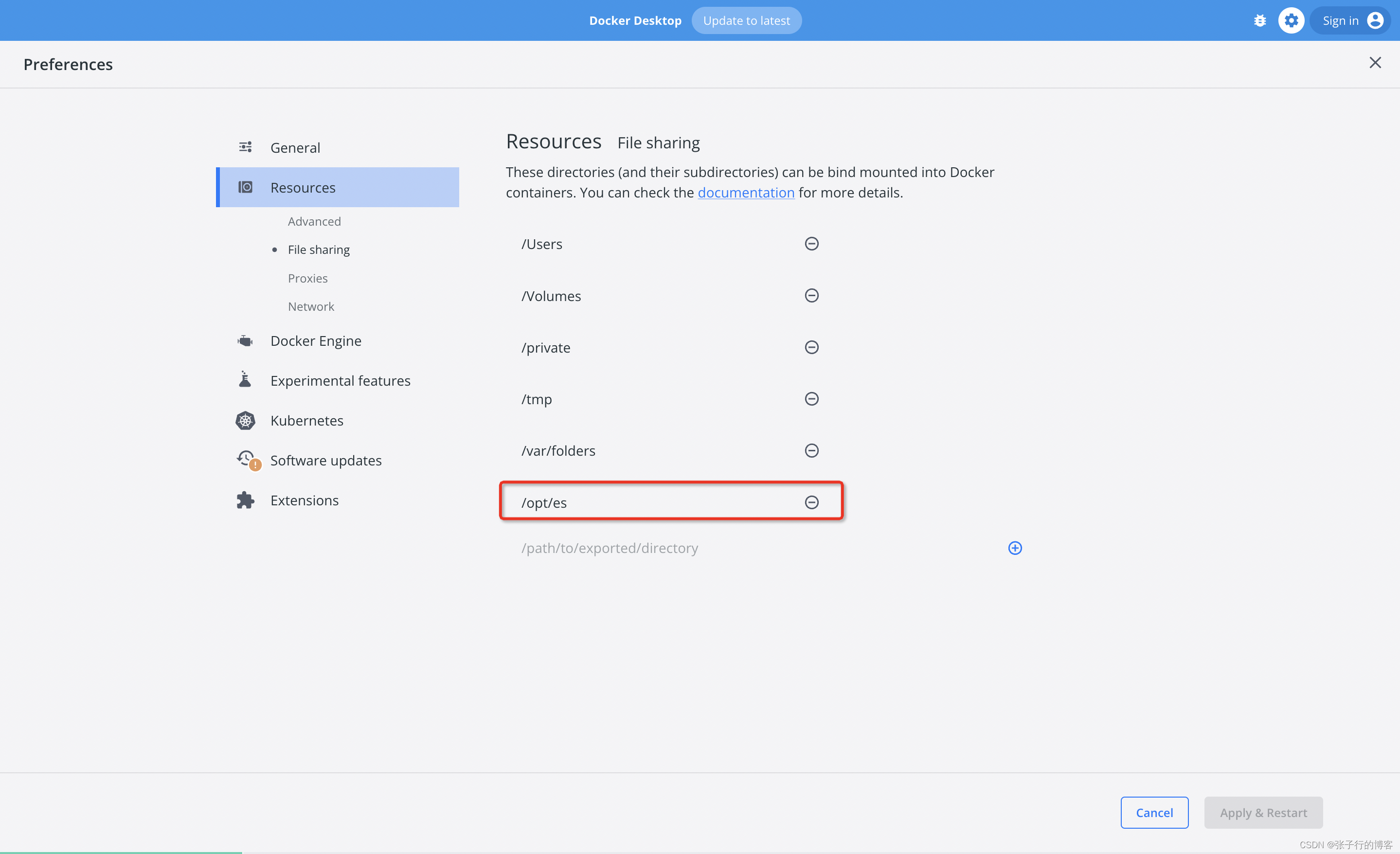Click the user avatar icon

click(x=1375, y=20)
